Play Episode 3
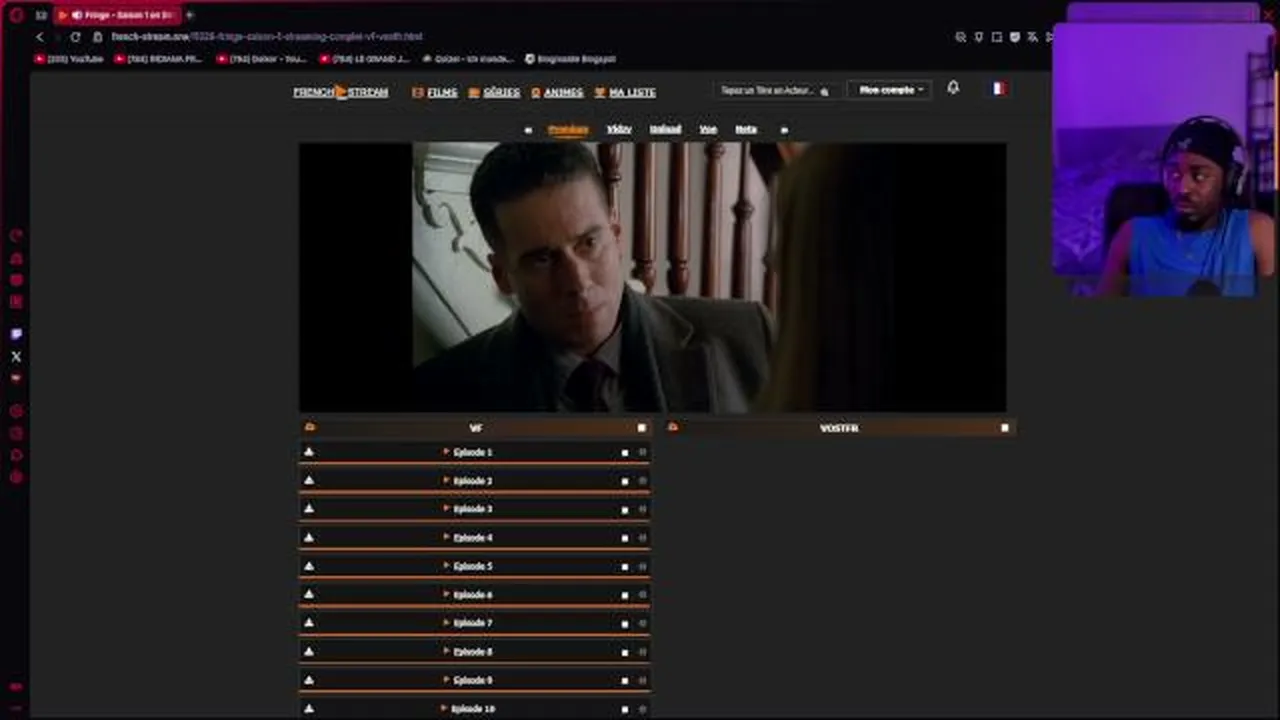This screenshot has width=1280, height=720. [x=468, y=509]
